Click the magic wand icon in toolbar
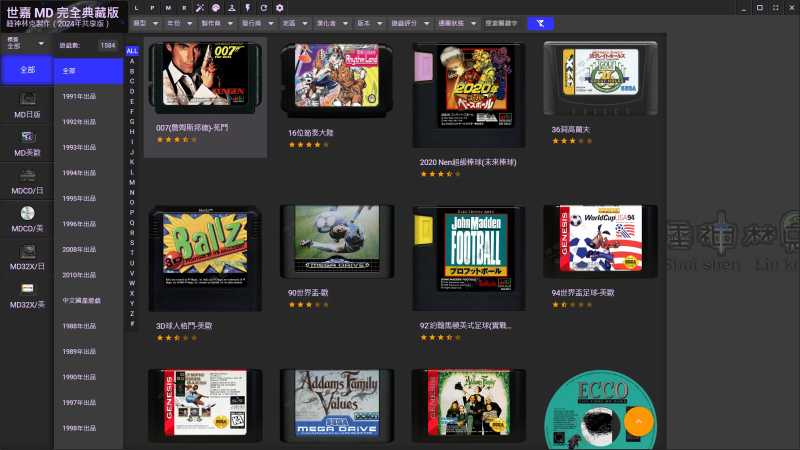This screenshot has width=800, height=450. 199,8
